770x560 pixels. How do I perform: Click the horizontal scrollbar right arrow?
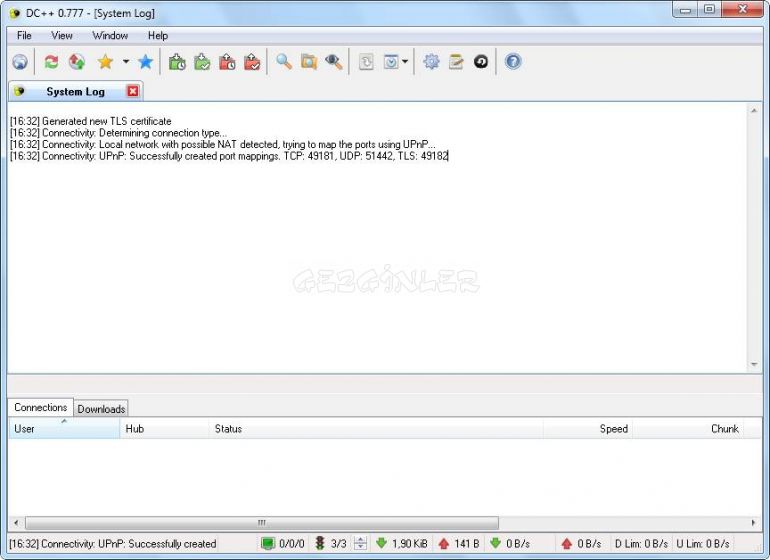point(754,522)
